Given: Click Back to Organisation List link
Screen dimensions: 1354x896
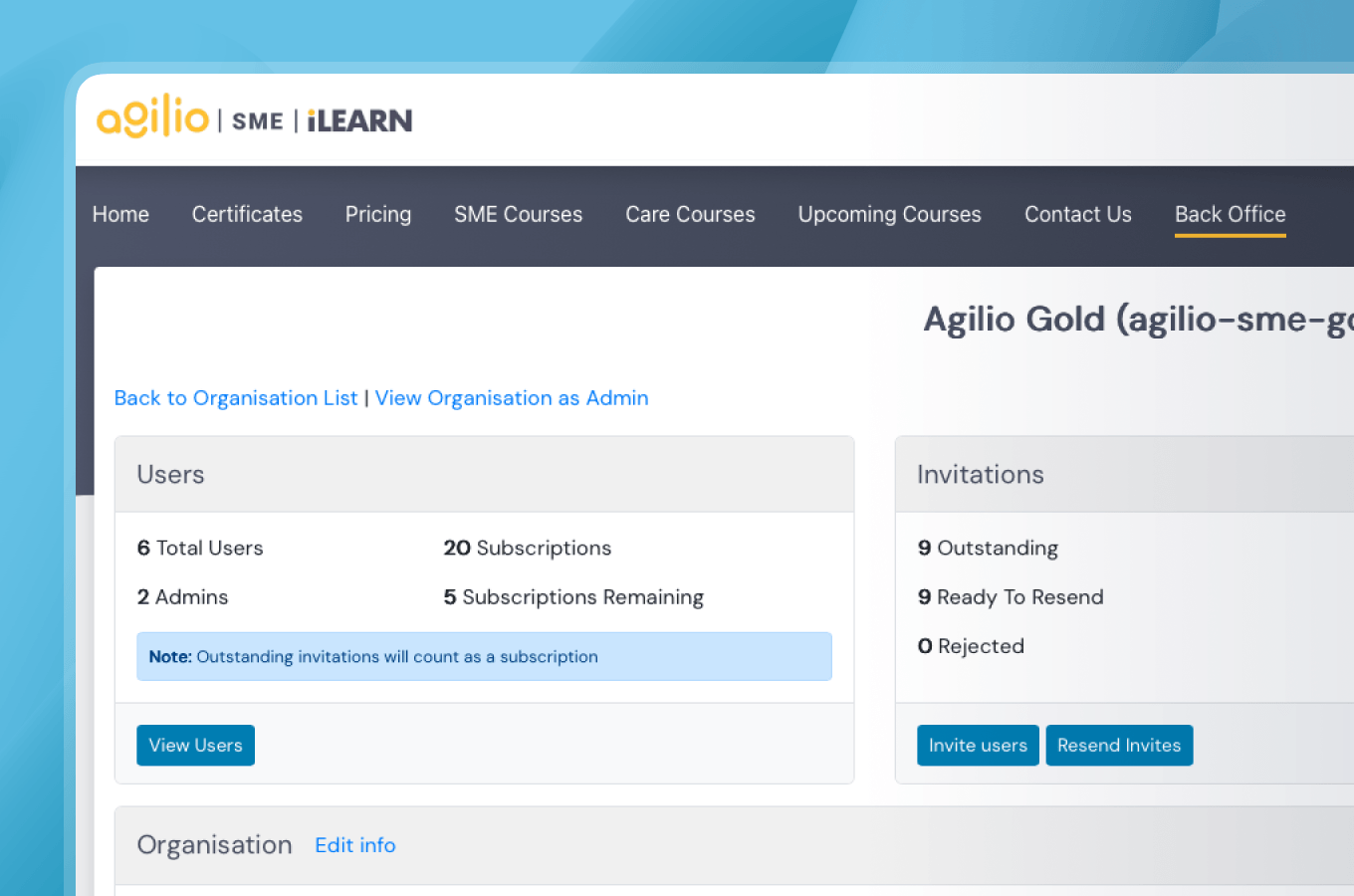Looking at the screenshot, I should click(x=236, y=398).
